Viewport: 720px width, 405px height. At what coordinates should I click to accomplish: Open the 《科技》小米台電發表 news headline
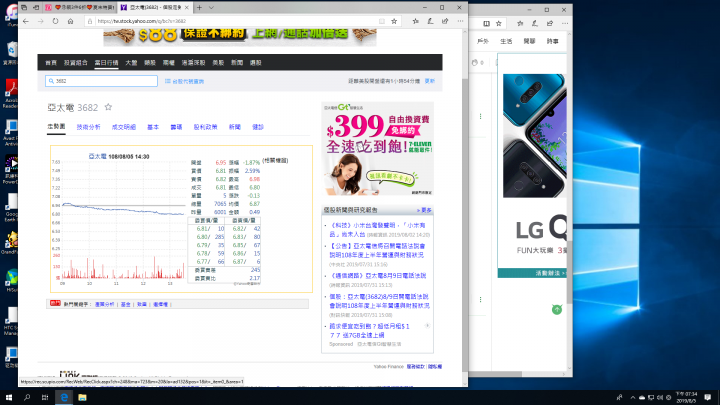coord(377,230)
